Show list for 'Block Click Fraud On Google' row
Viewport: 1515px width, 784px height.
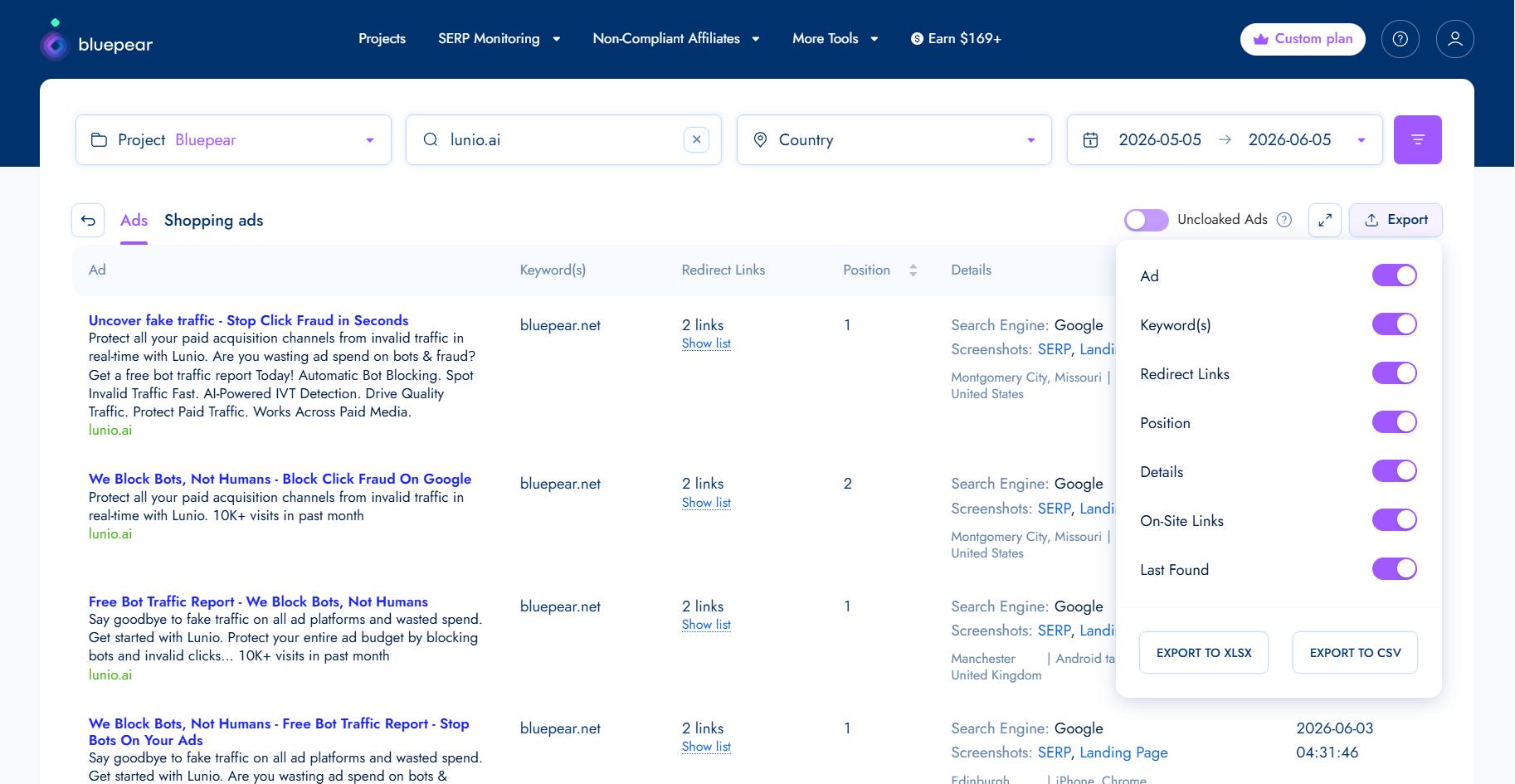point(706,503)
